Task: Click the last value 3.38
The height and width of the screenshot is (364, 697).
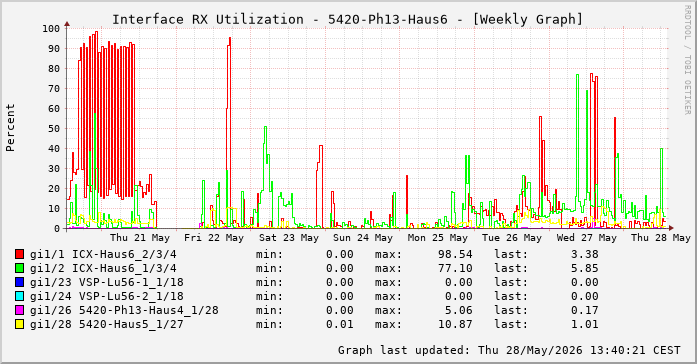Action: [585, 255]
